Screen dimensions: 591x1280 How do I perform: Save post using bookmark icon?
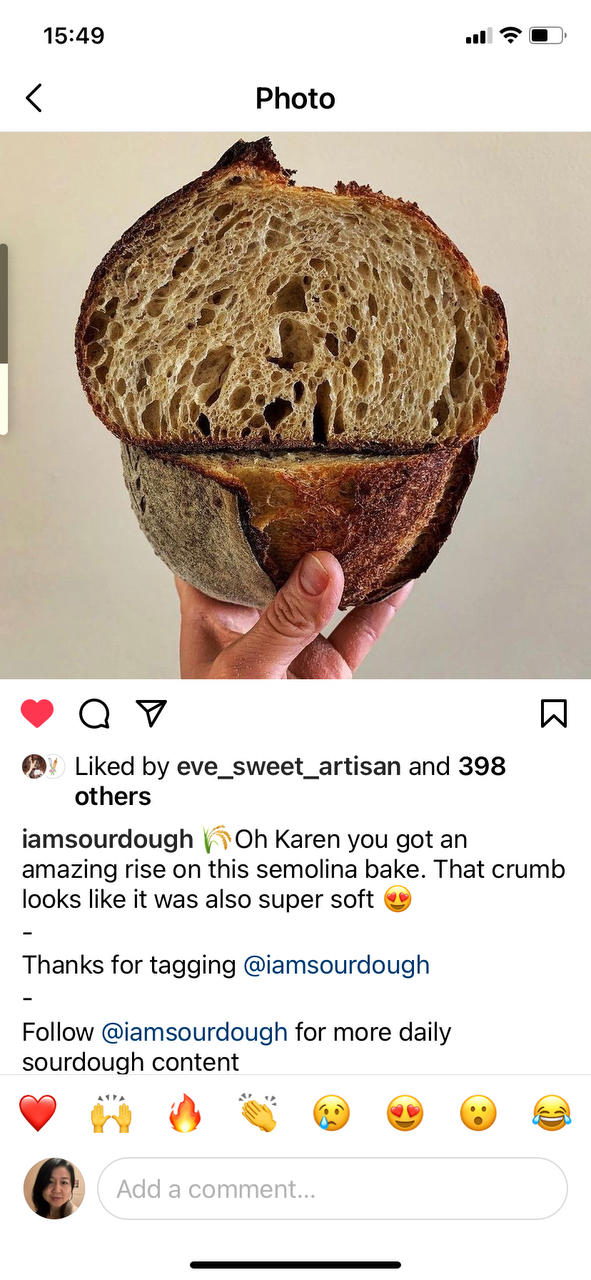point(554,713)
